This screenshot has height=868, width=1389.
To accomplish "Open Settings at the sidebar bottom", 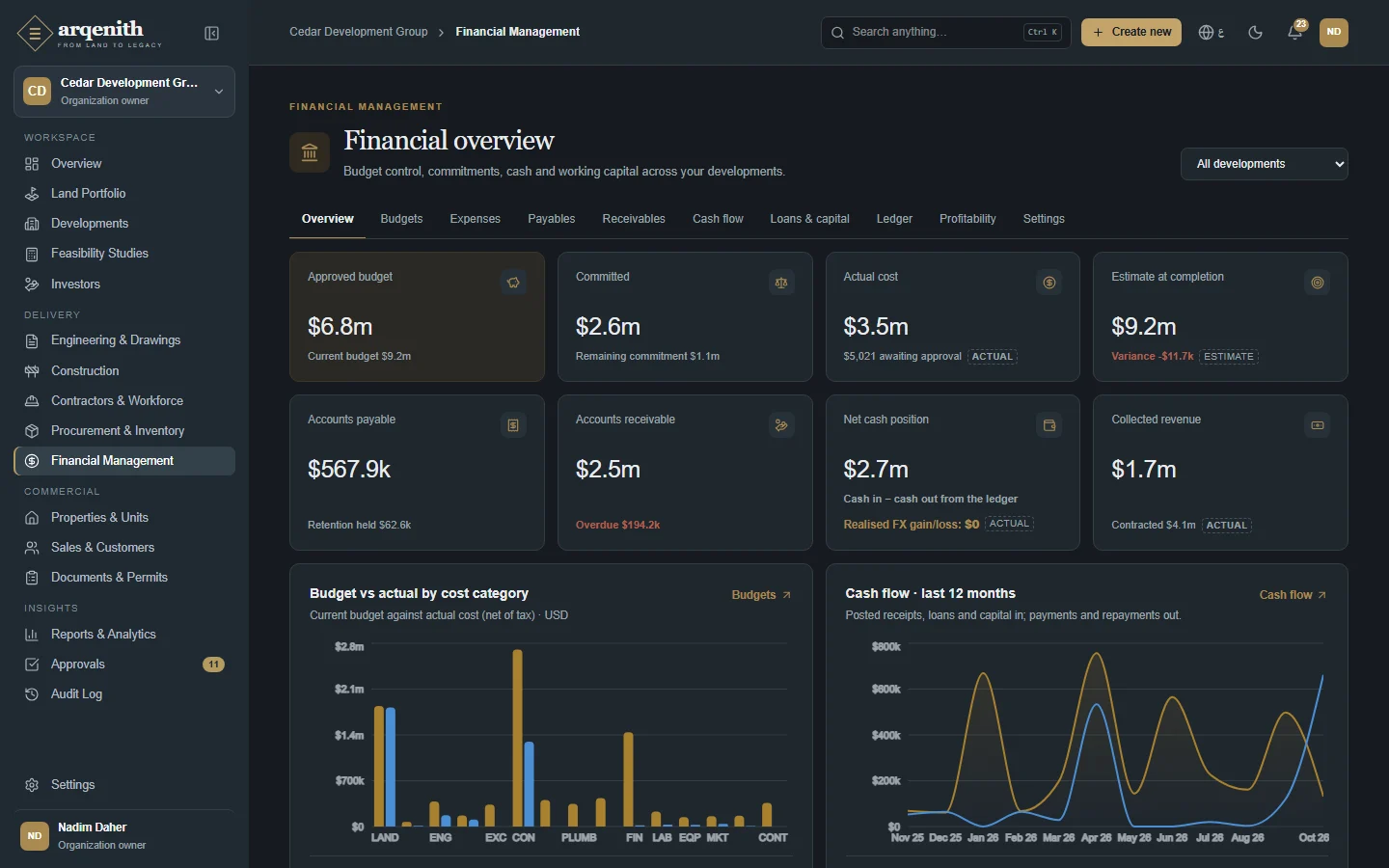I will (124, 785).
